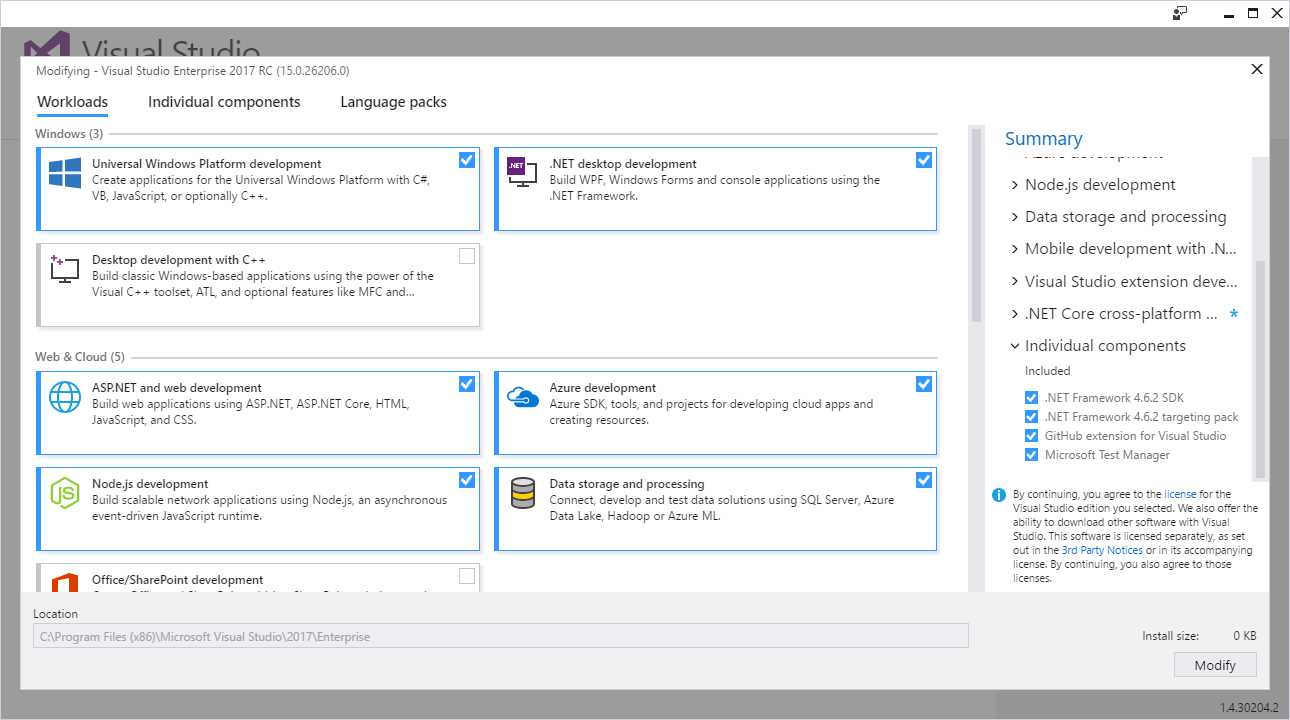Uncheck the .NET desktop development workload

(923, 159)
